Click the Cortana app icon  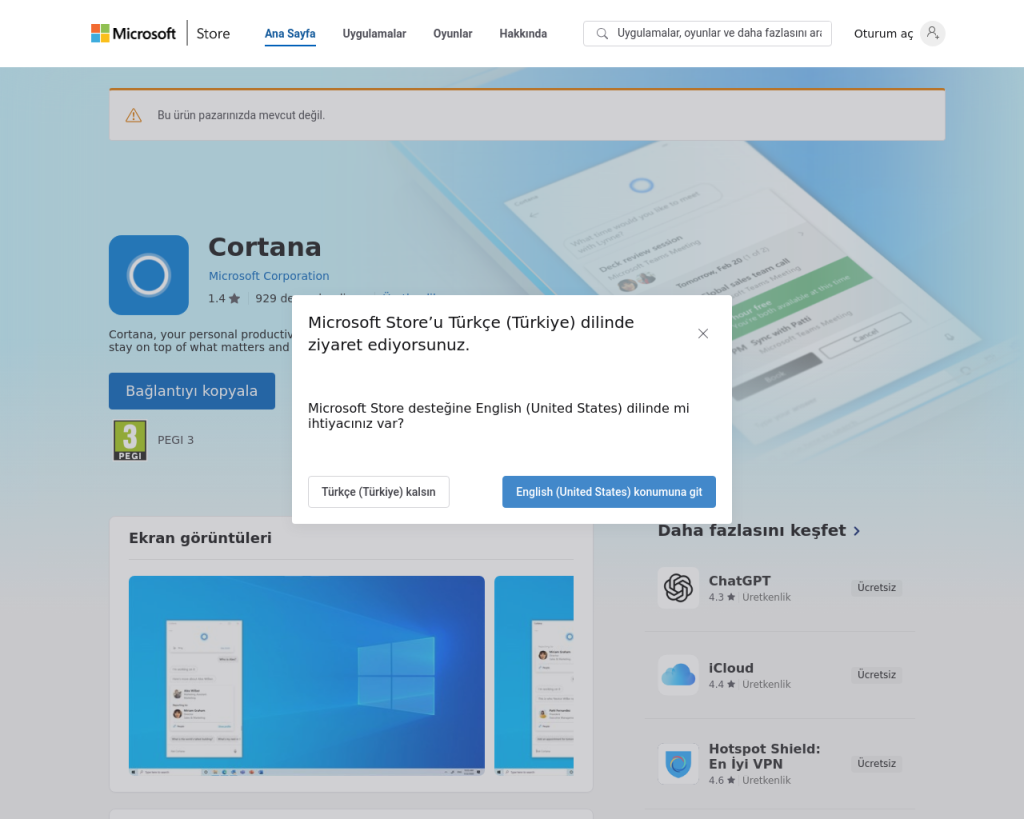[x=149, y=275]
